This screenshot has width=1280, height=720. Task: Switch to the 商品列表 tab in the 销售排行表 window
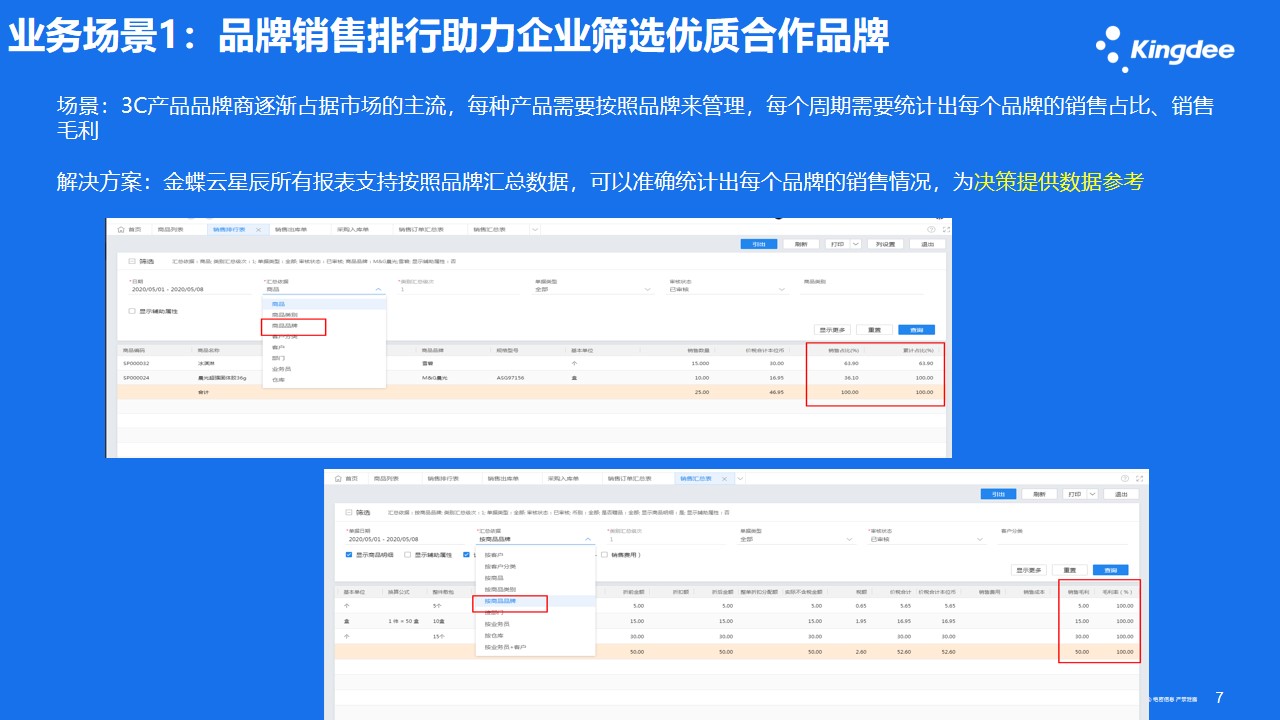tap(171, 230)
